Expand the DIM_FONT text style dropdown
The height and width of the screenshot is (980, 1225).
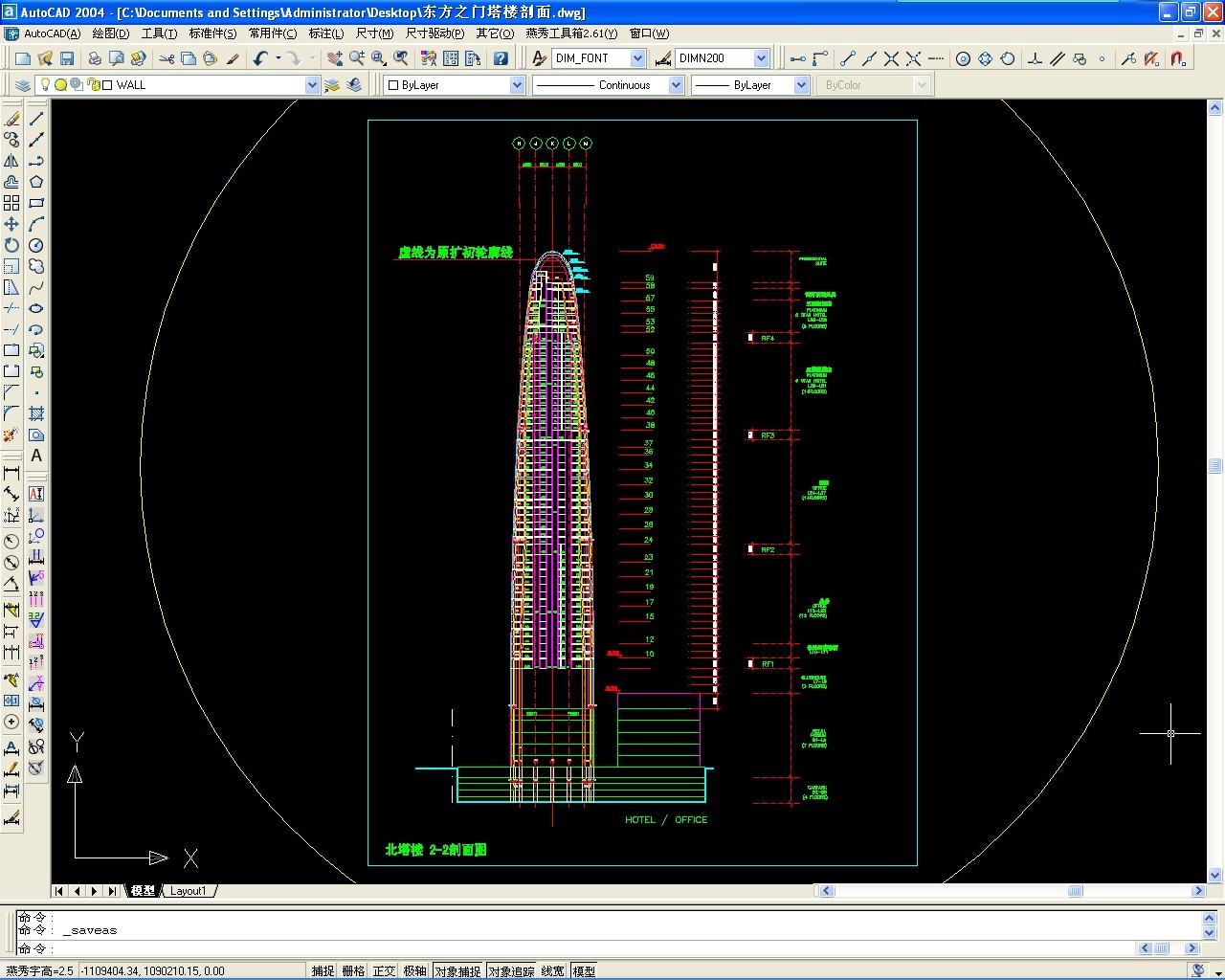tap(637, 58)
